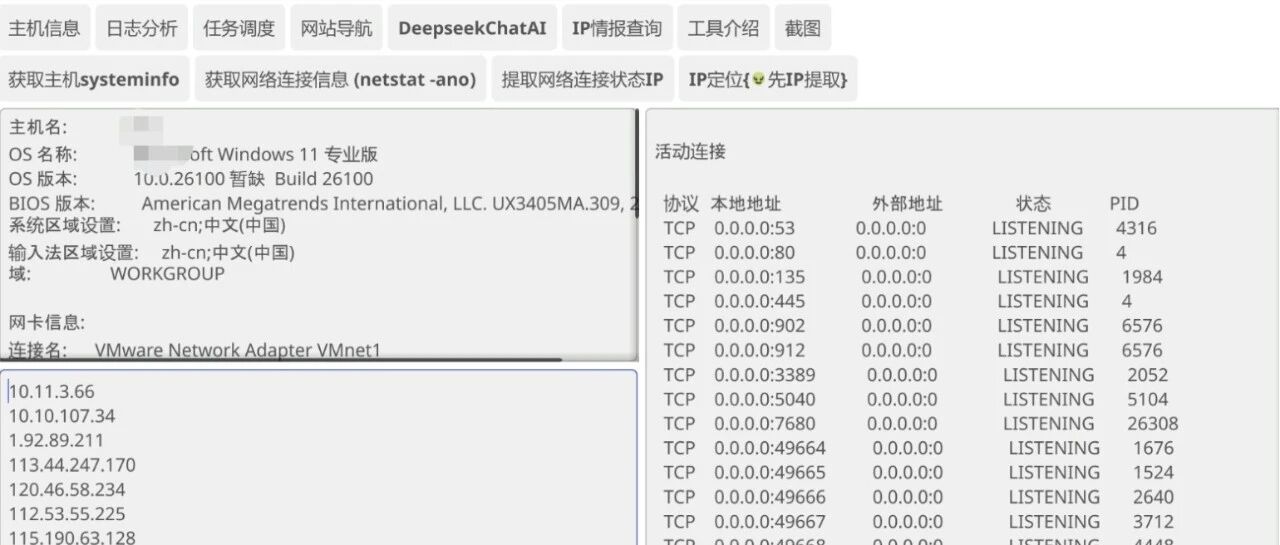
Task: Run 获取网络连接信息 (netstat -ano) button
Action: [x=340, y=79]
